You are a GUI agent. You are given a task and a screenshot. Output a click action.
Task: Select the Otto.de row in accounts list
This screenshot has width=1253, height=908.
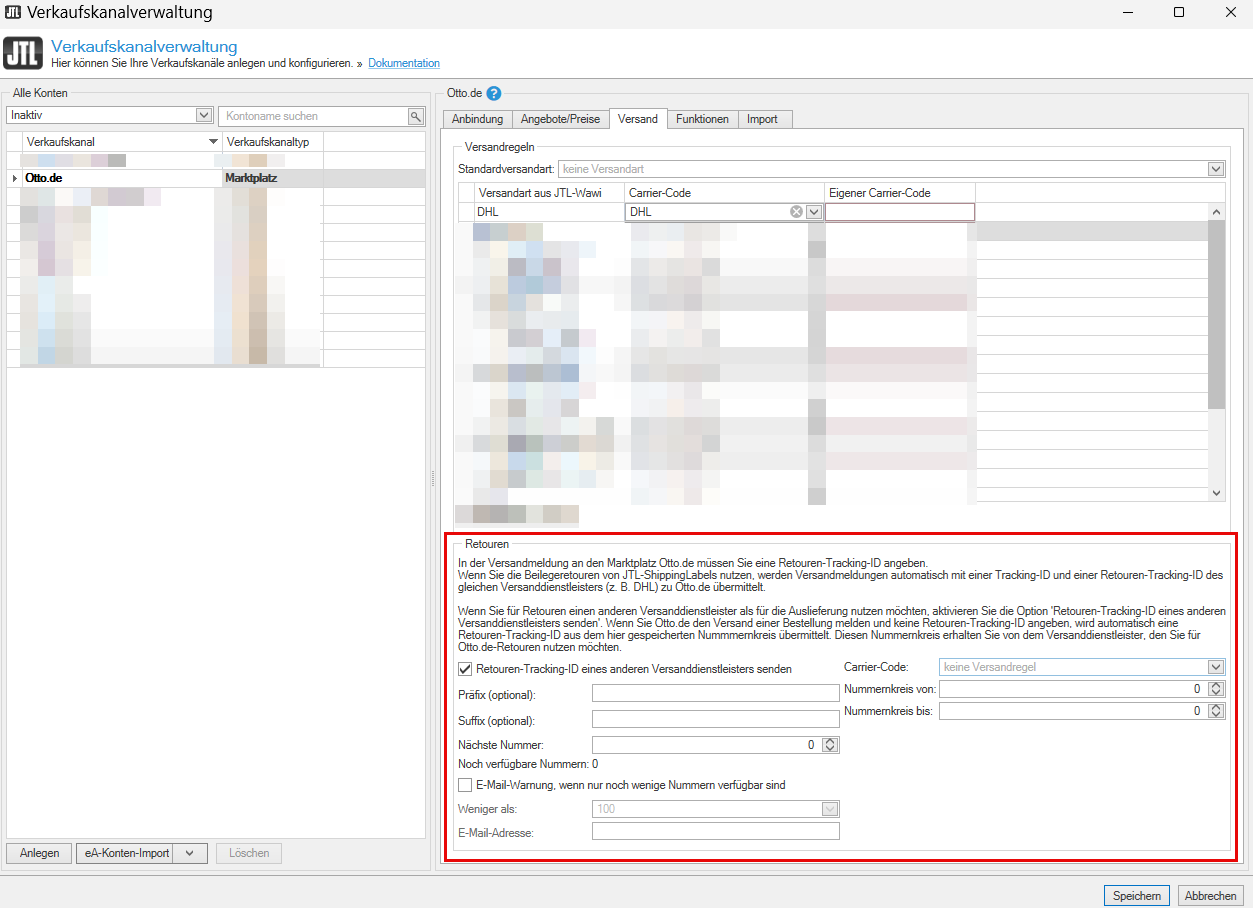click(216, 178)
